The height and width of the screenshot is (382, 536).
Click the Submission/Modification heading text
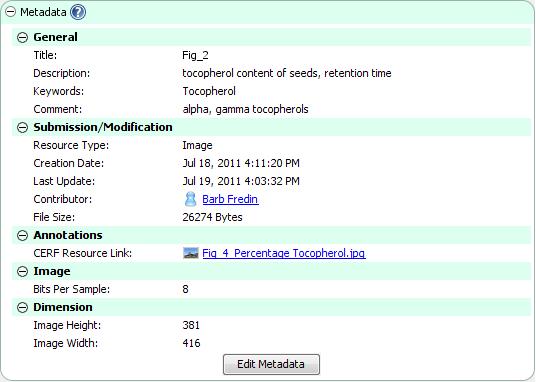(103, 127)
